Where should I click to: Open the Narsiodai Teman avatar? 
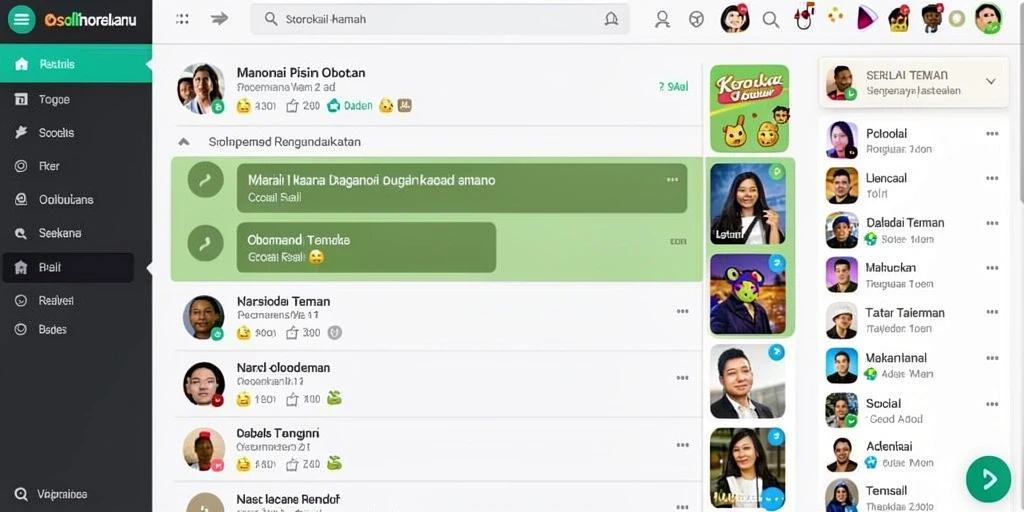[204, 318]
